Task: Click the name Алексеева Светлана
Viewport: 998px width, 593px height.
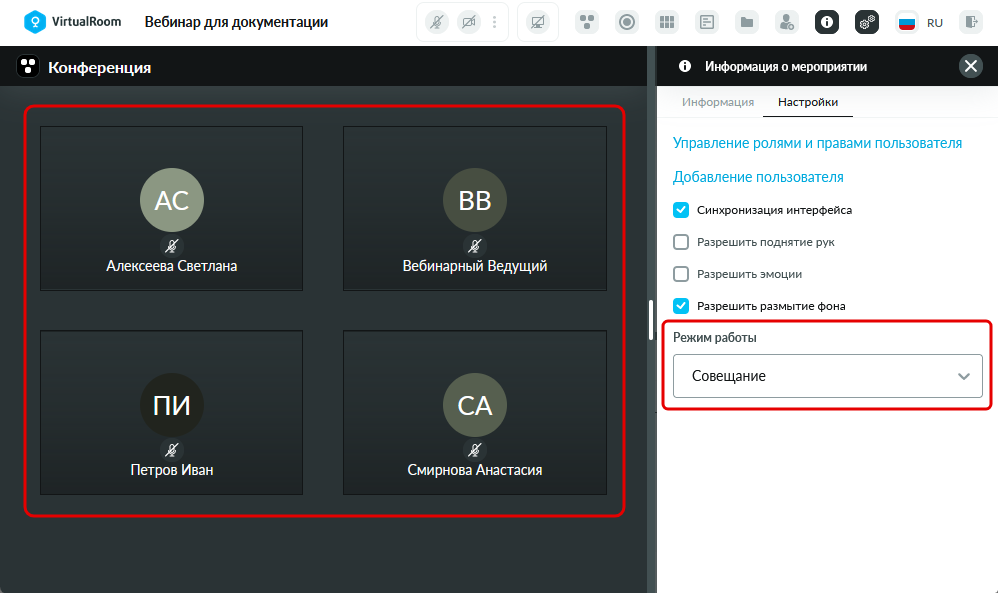Action: click(172, 266)
